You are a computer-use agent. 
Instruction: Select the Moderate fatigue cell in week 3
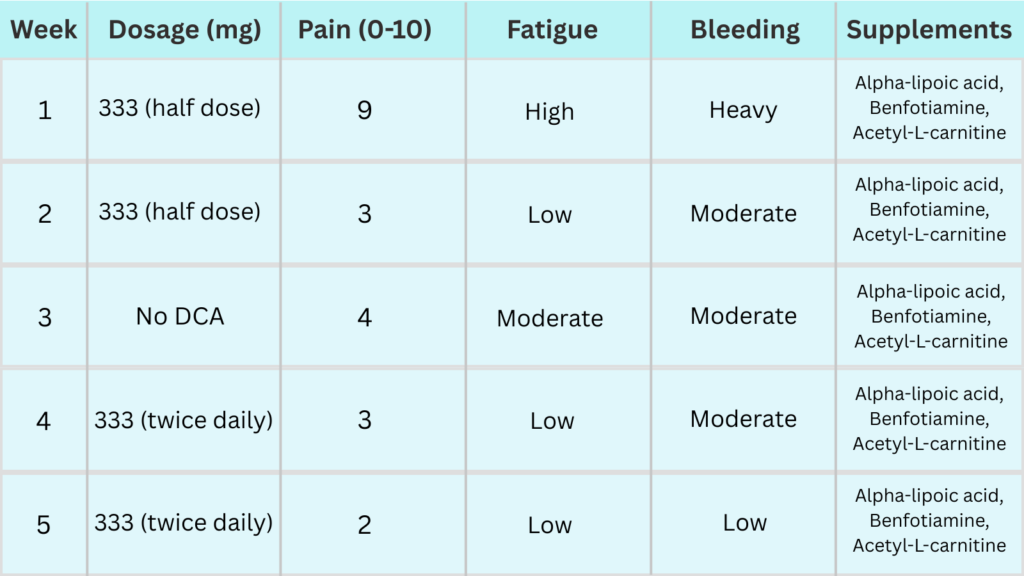tap(550, 319)
